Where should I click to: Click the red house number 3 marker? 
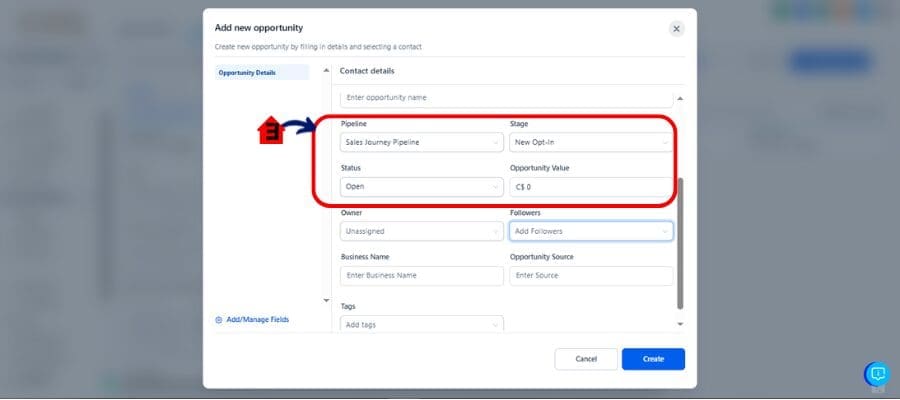click(270, 130)
